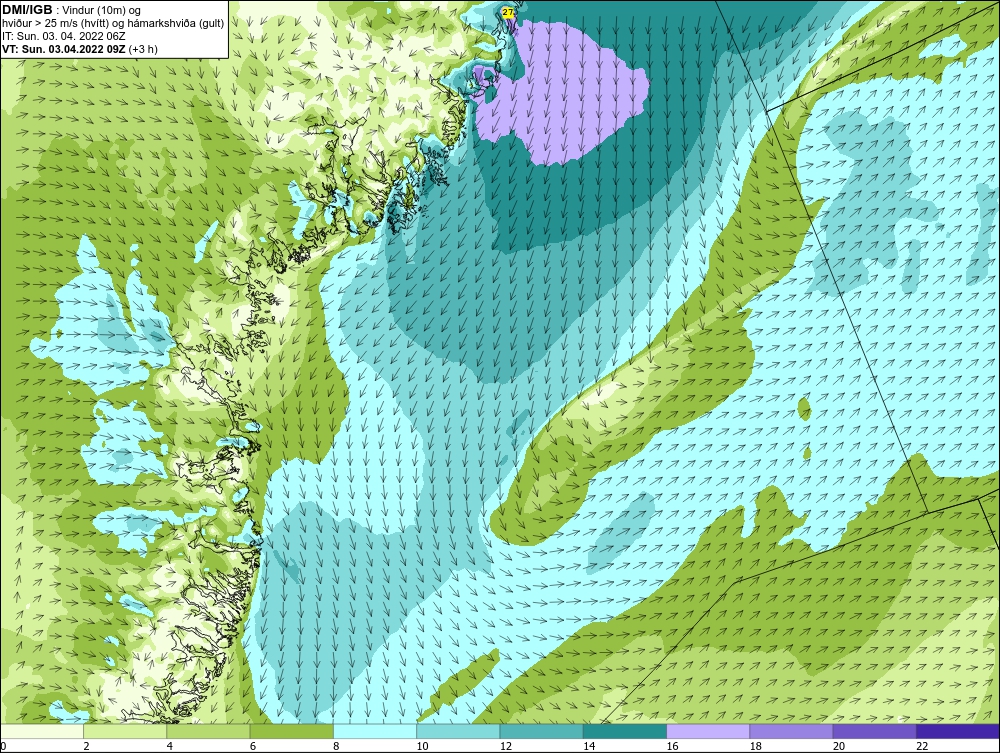
Task: Click the scale label '6'
Action: point(253,746)
